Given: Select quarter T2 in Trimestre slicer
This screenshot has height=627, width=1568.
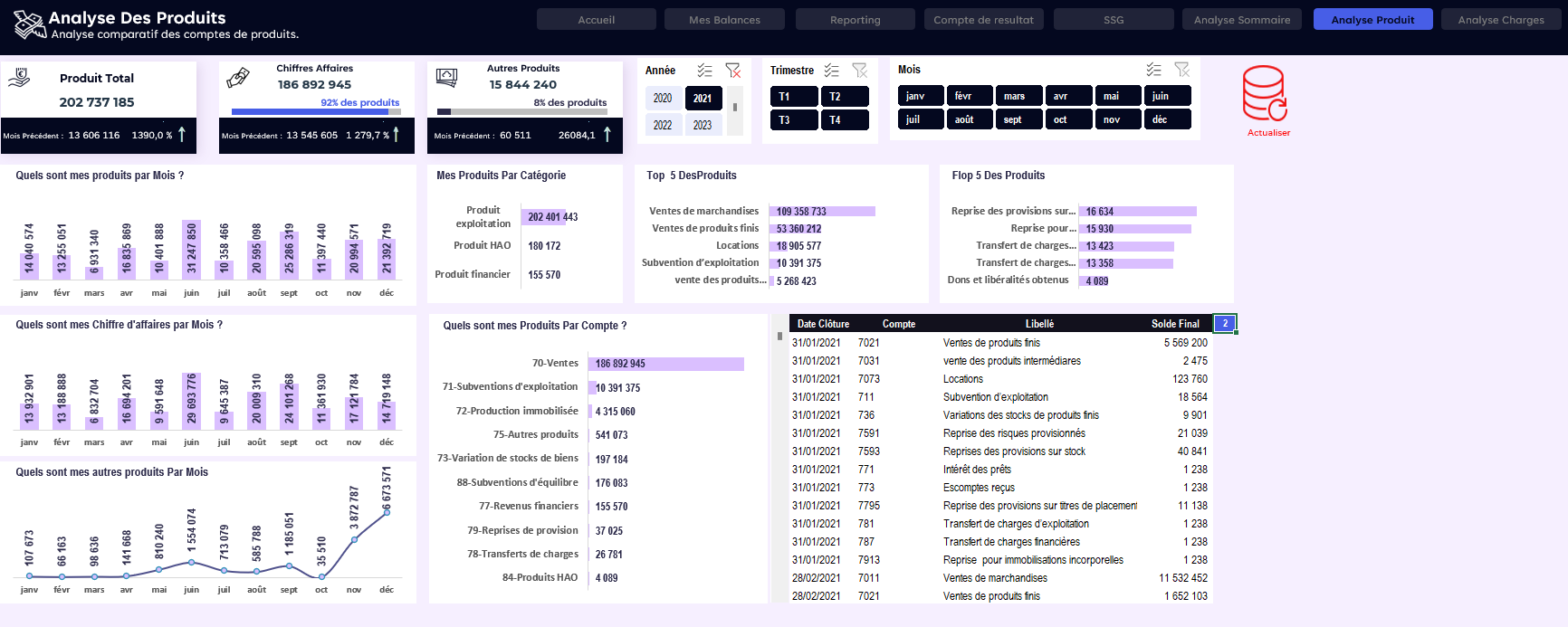Looking at the screenshot, I should pyautogui.click(x=845, y=97).
